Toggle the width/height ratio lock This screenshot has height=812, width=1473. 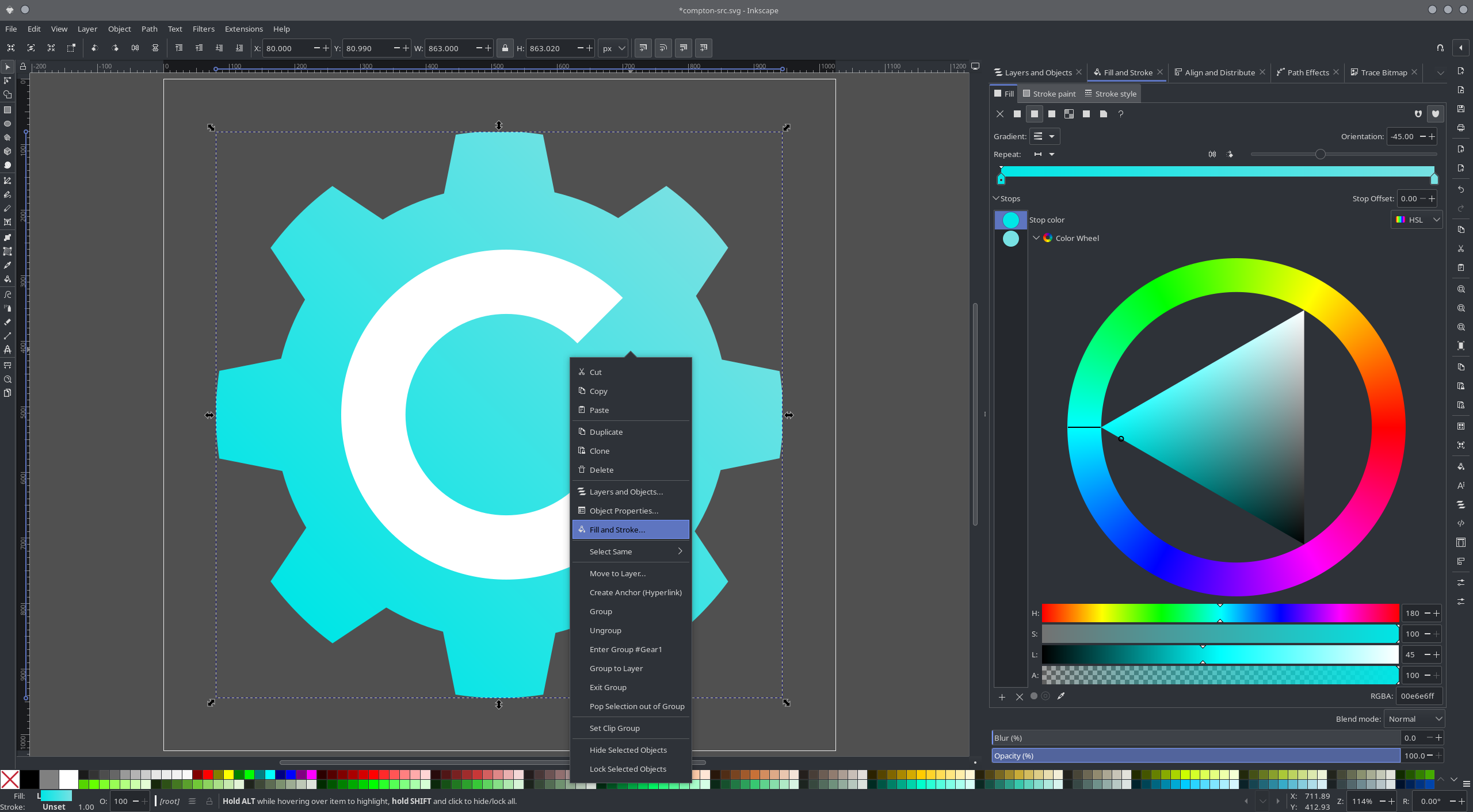point(505,48)
